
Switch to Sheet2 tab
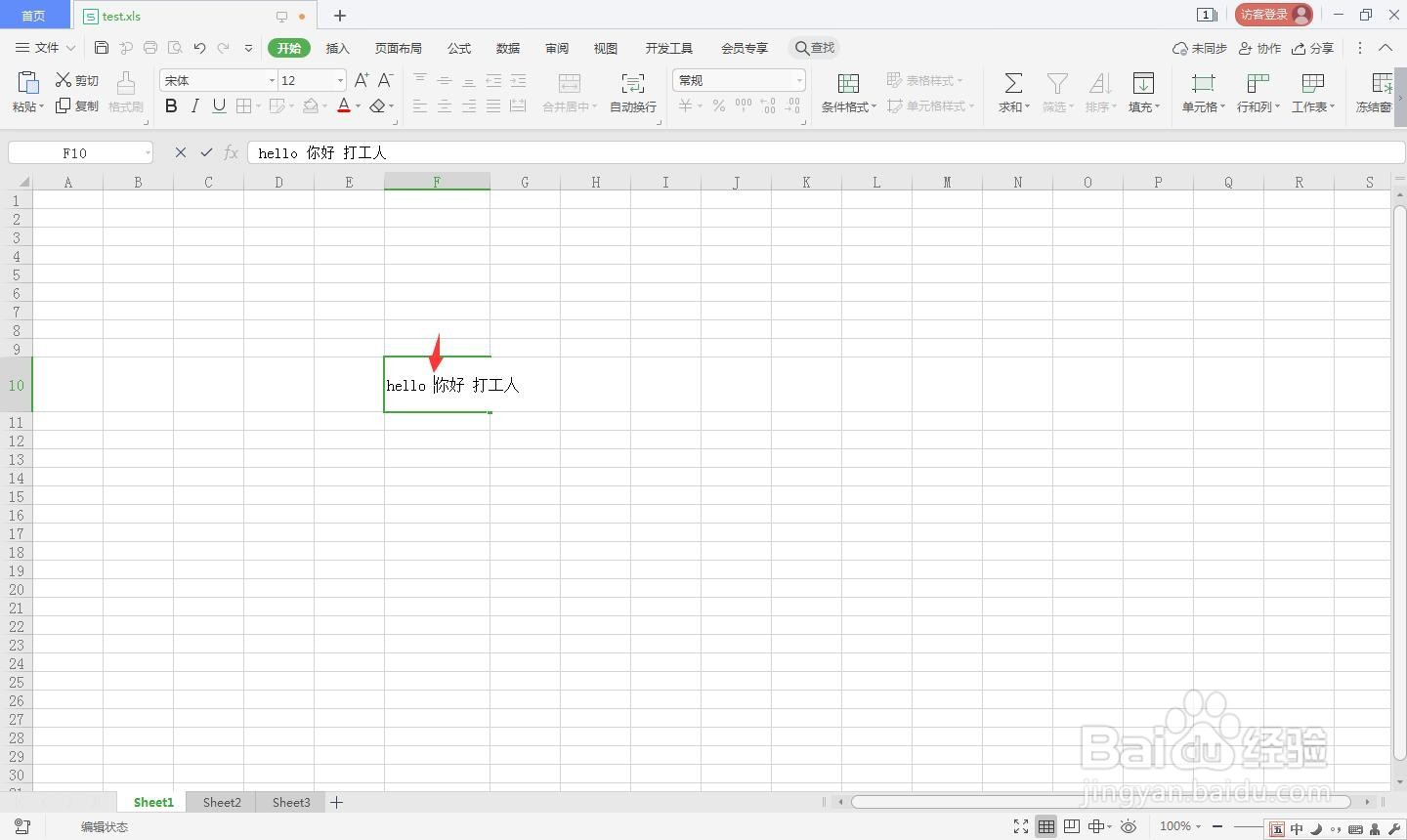point(222,802)
